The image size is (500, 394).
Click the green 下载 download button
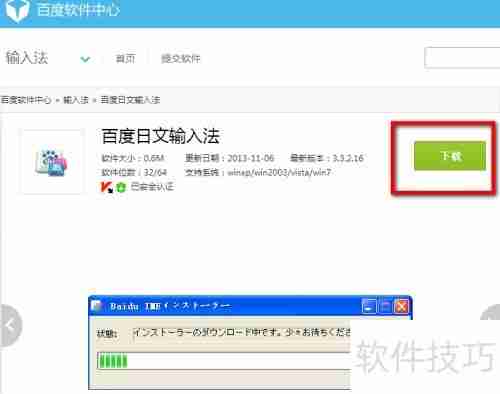450,156
